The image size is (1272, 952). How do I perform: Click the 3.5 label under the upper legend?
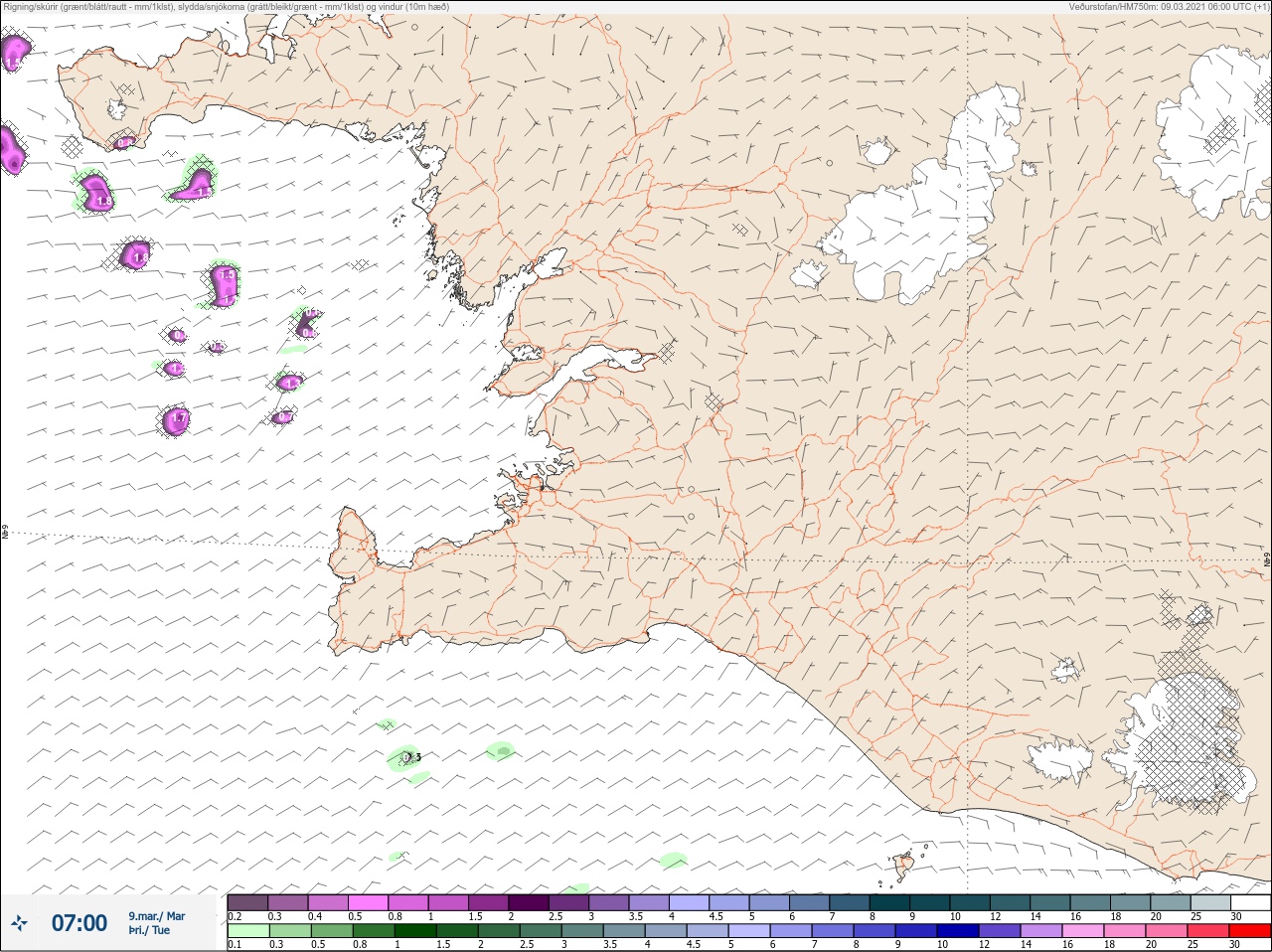(x=636, y=916)
